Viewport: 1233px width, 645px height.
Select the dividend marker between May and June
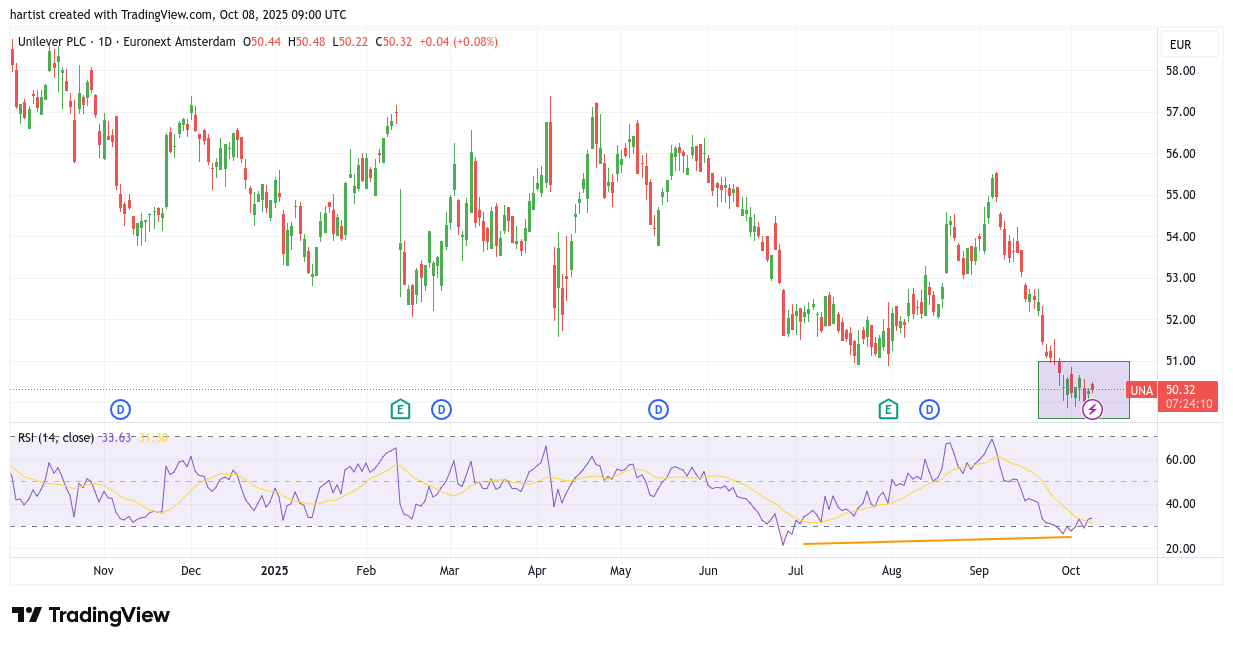tap(658, 409)
